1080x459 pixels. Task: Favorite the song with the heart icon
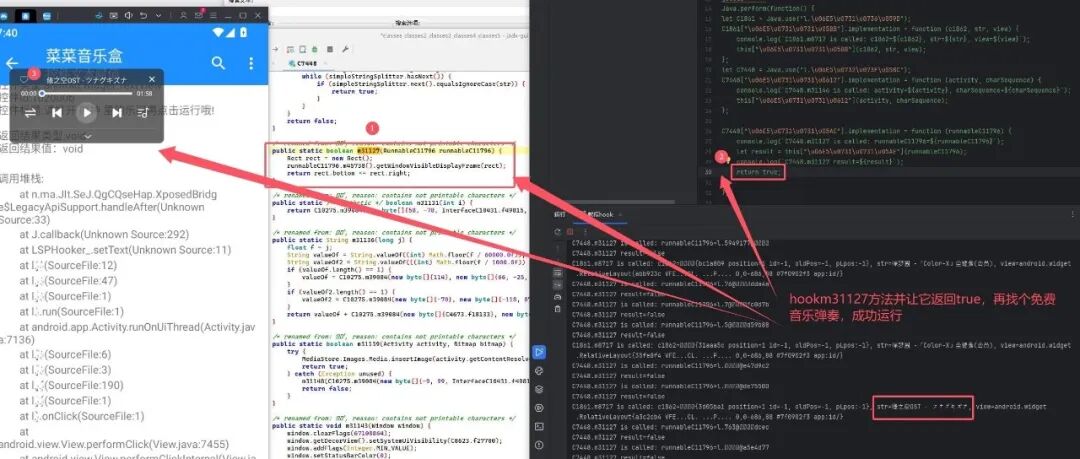23,79
